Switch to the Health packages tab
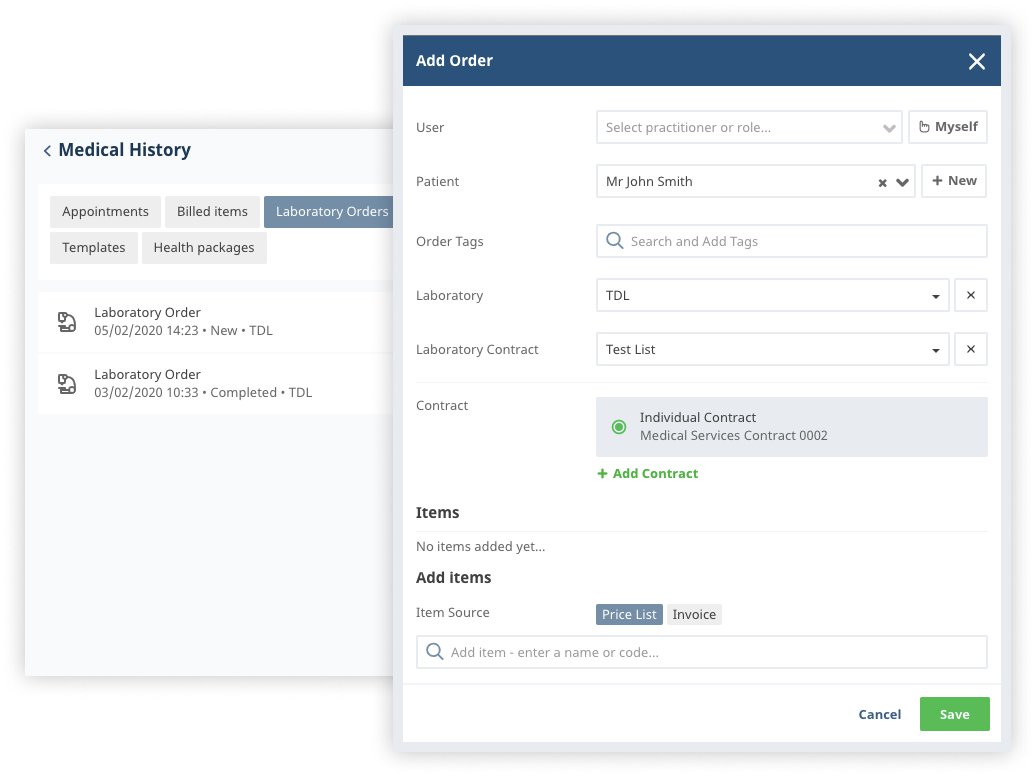 (x=204, y=248)
